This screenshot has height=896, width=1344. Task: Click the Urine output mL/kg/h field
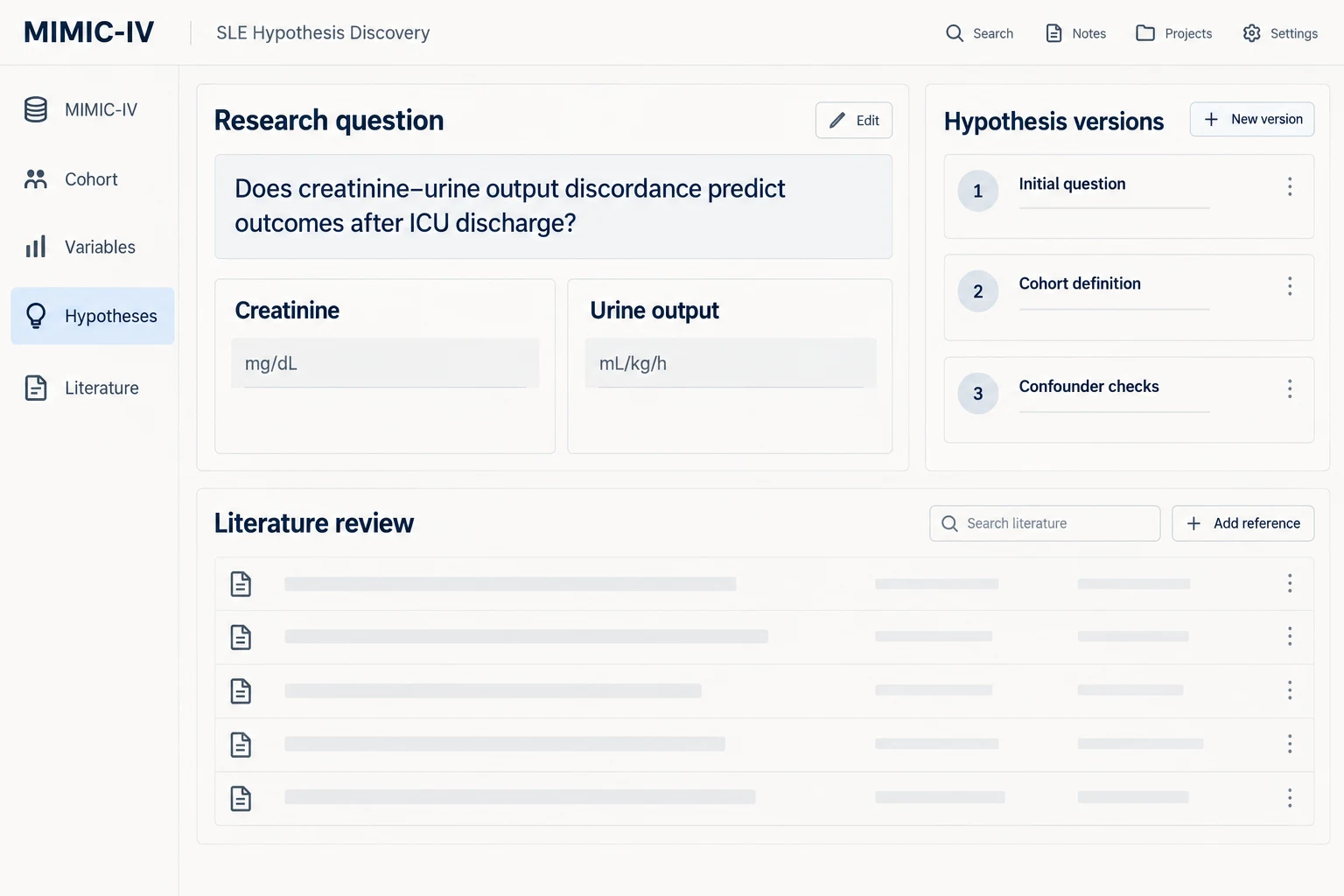click(731, 363)
